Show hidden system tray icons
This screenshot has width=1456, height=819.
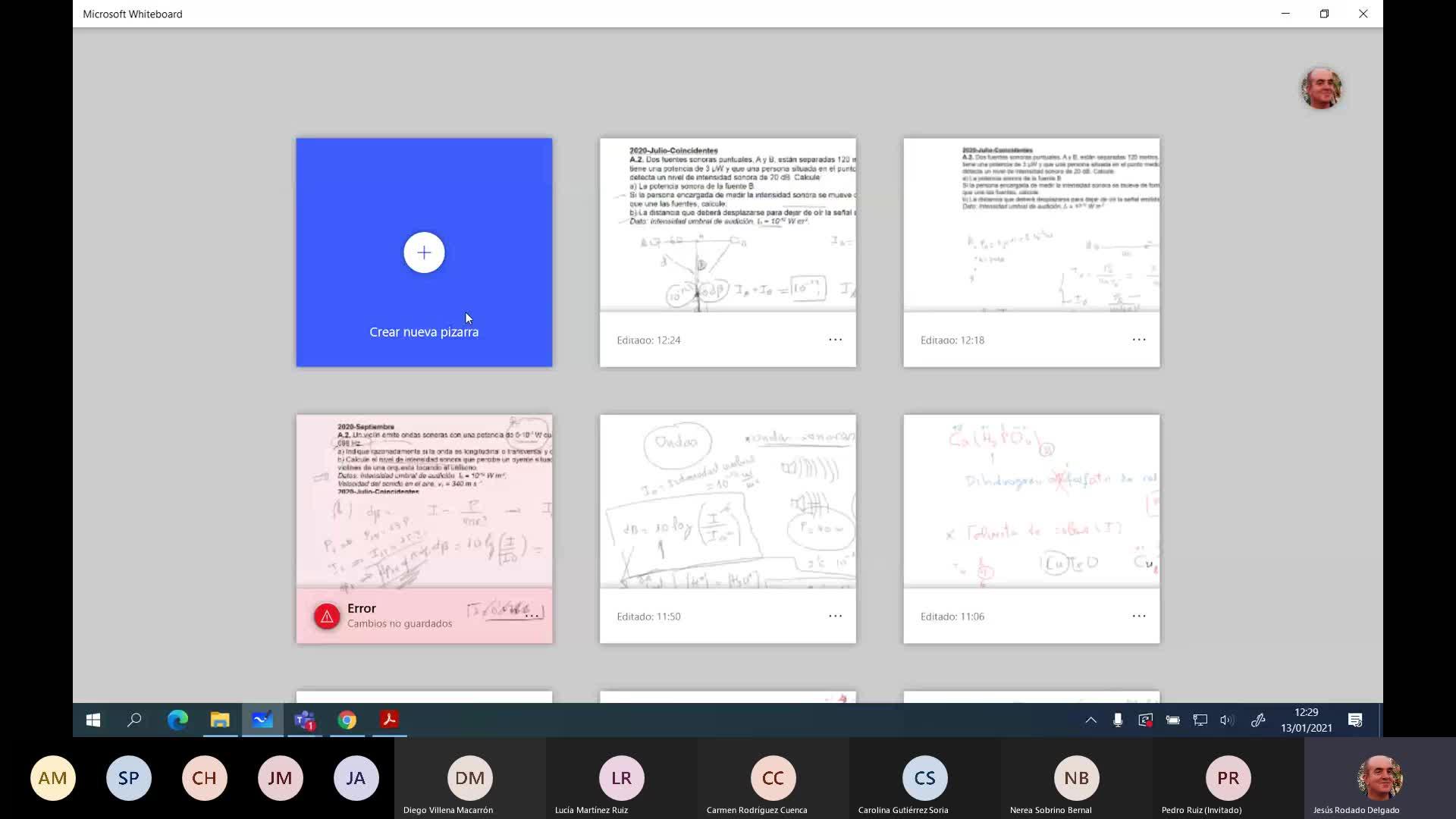point(1090,720)
